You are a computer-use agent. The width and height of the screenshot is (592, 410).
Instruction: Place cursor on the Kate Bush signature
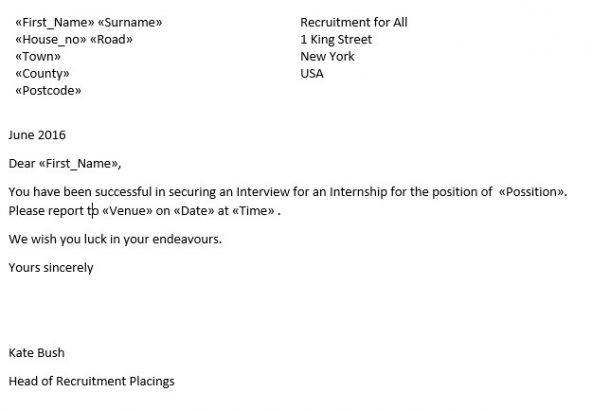click(37, 353)
